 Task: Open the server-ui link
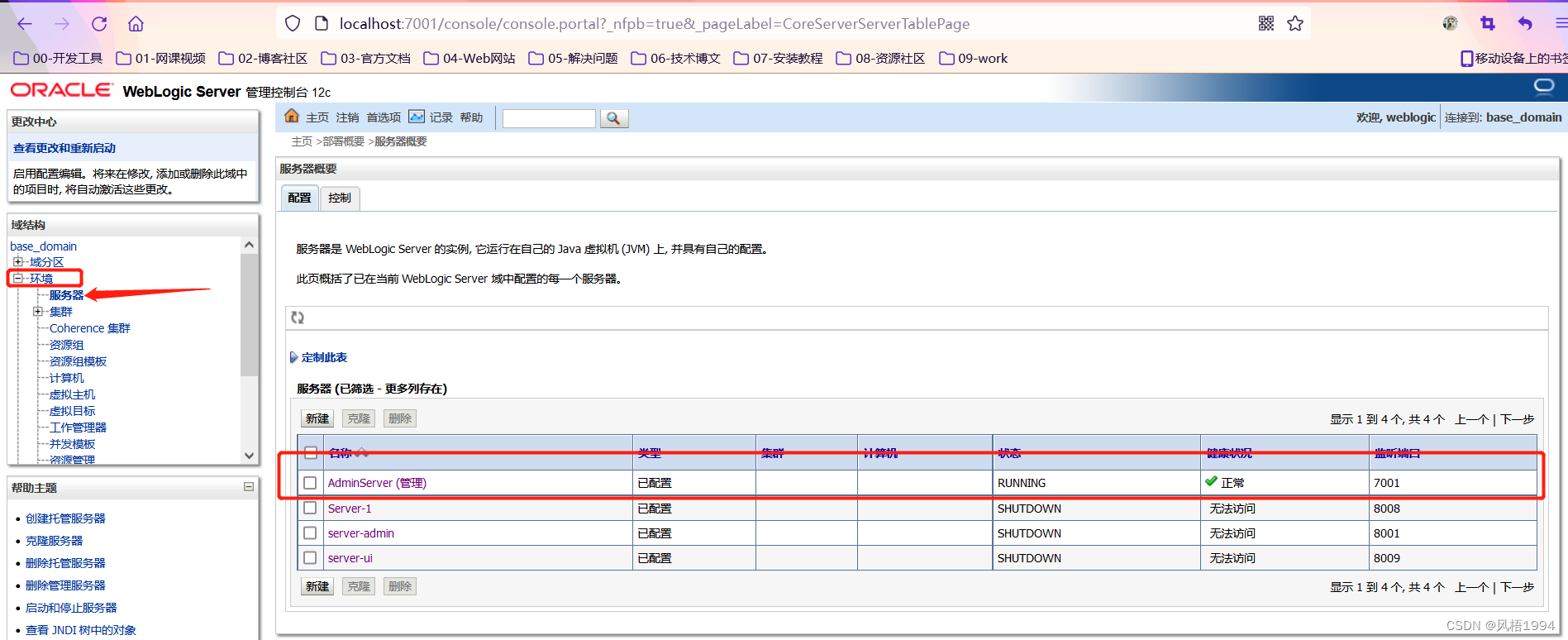click(350, 558)
